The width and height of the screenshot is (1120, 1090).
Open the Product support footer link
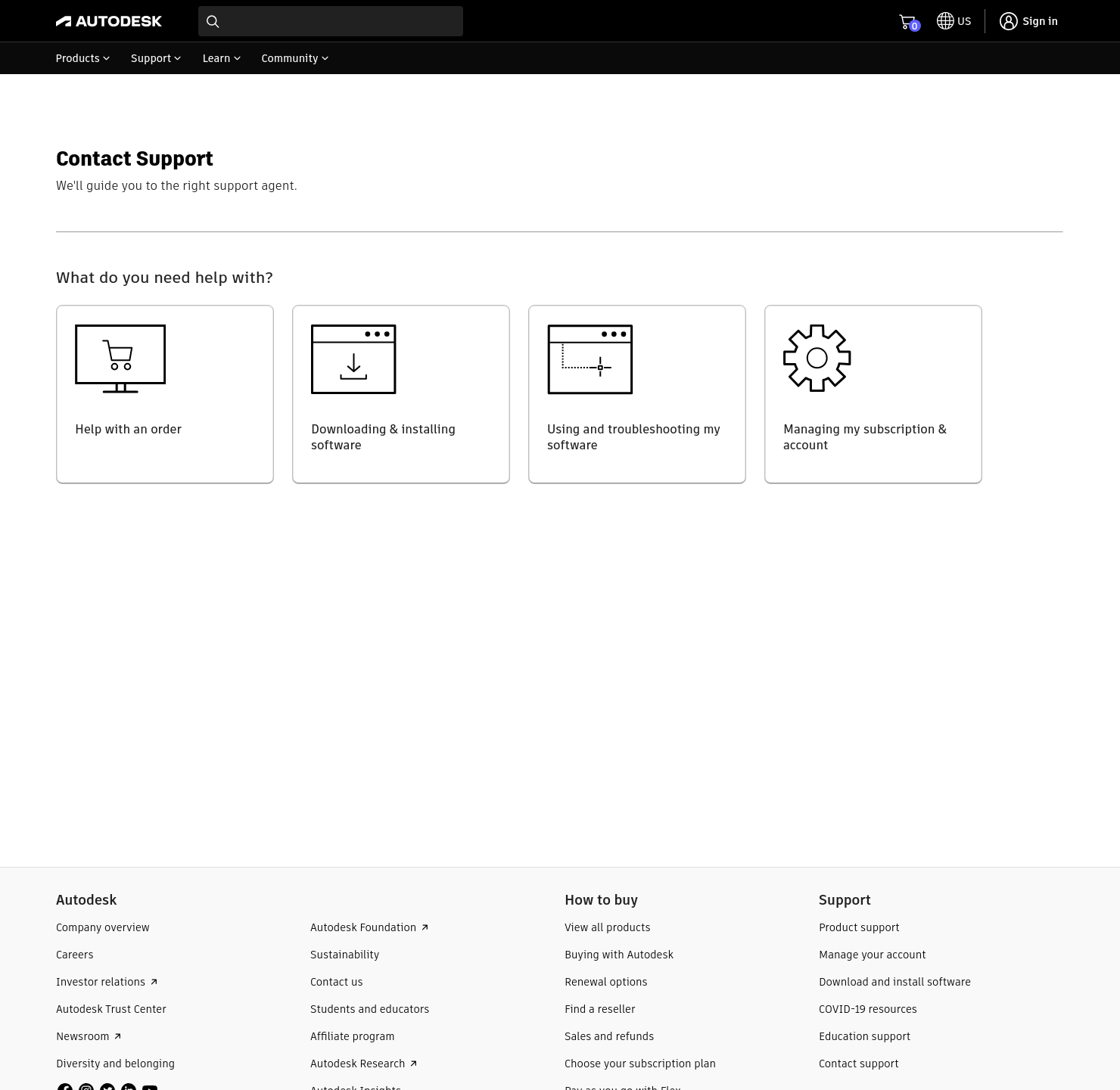click(859, 927)
